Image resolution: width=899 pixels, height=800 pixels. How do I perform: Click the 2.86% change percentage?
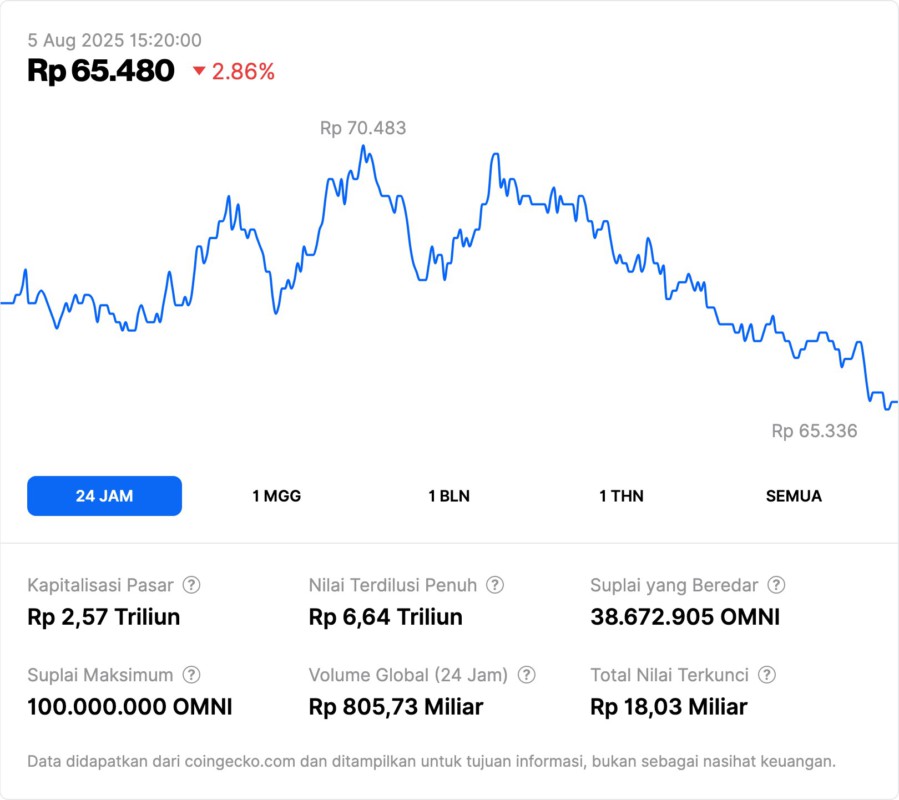pos(243,71)
